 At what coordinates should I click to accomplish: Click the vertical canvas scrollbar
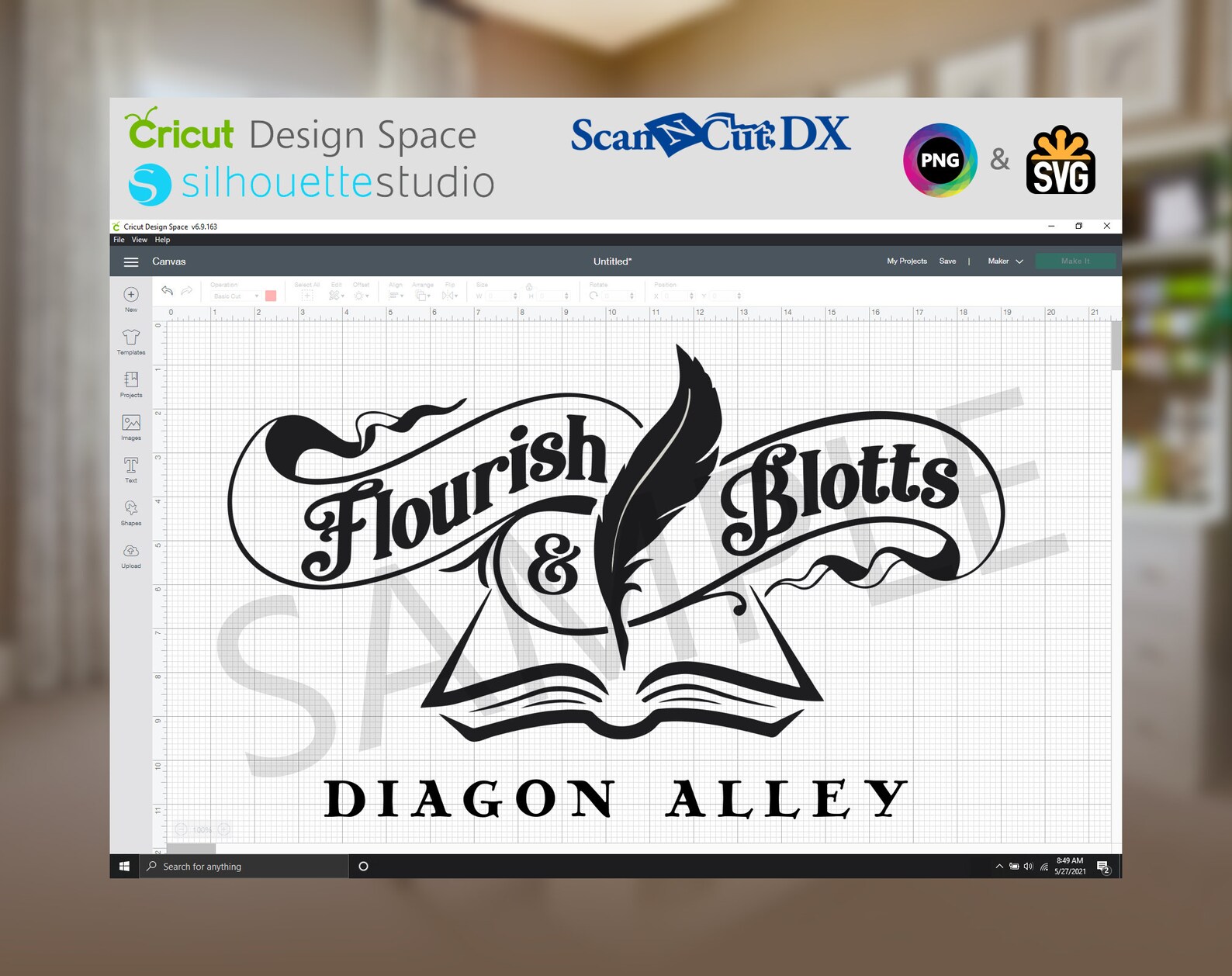point(1116,345)
